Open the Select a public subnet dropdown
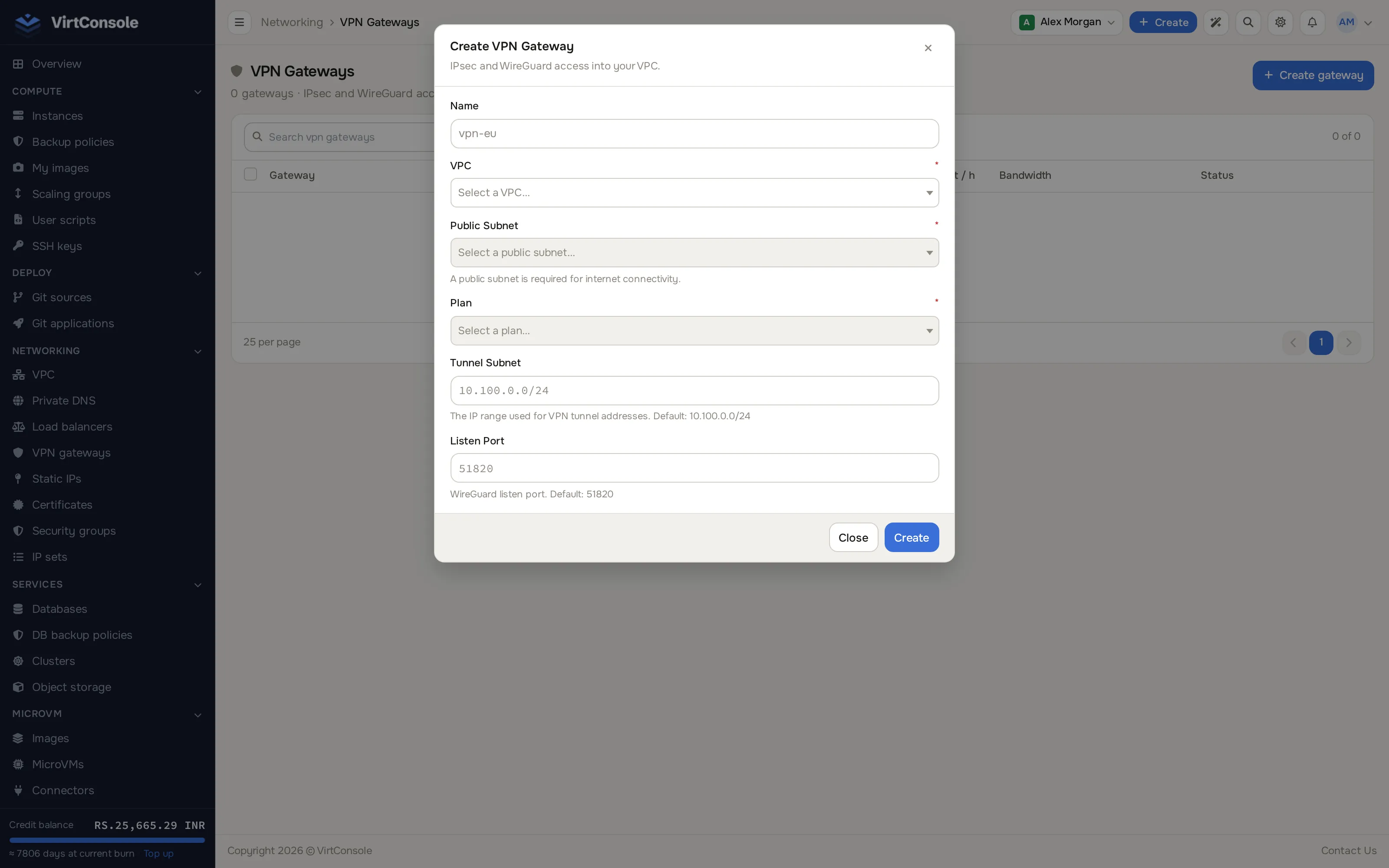 pos(694,253)
